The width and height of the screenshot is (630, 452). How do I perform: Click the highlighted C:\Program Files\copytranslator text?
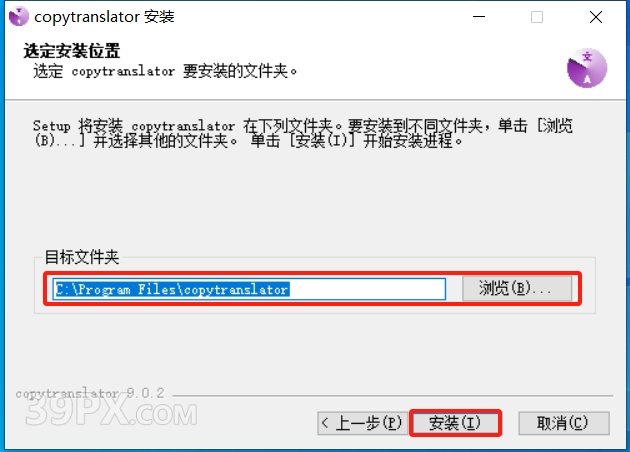[172, 289]
